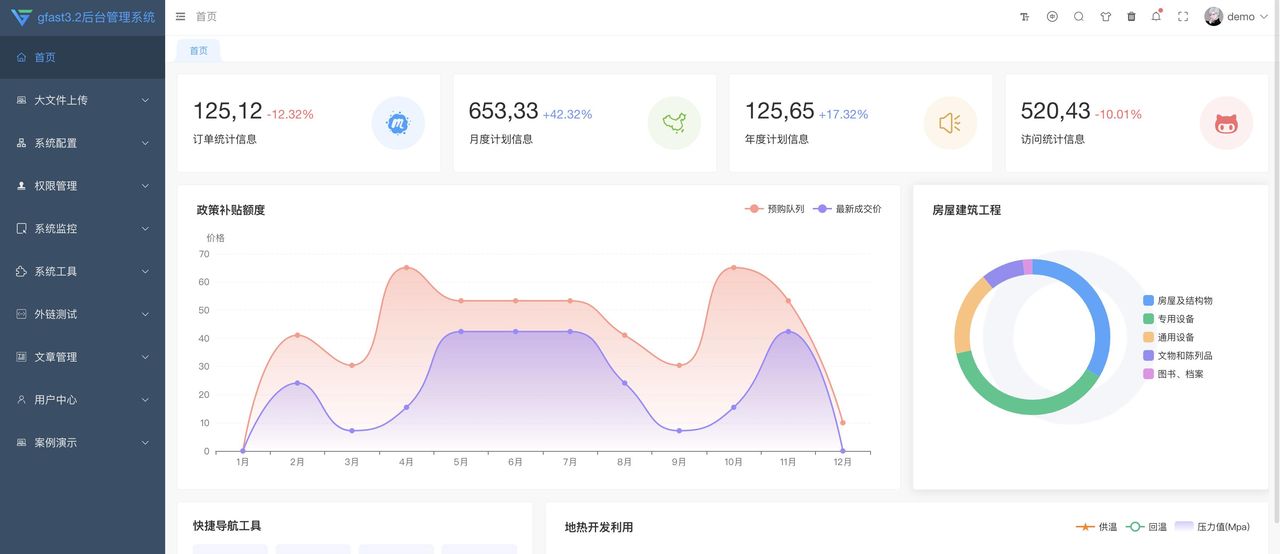Toggle 专用设备 pie legend
This screenshot has width=1280, height=554.
coord(1169,319)
